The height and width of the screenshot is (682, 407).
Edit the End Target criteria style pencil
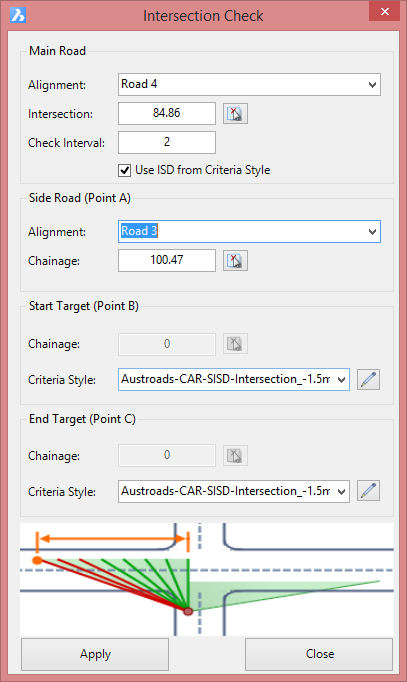(x=368, y=491)
